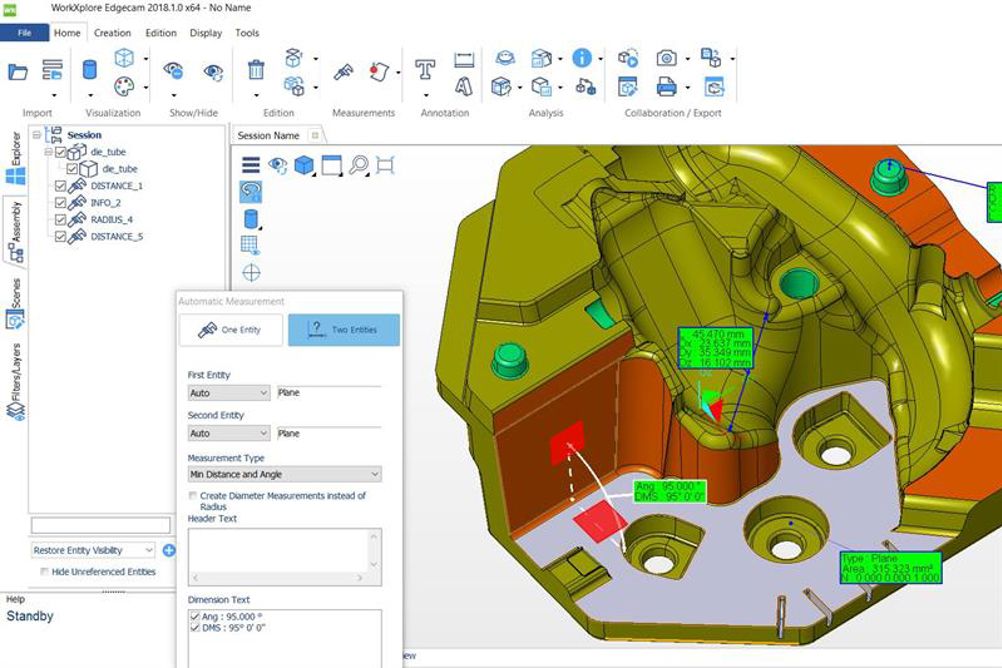Click the 3D letter A icon in Annotation
Image resolution: width=1002 pixels, height=668 pixels.
pyautogui.click(x=464, y=86)
